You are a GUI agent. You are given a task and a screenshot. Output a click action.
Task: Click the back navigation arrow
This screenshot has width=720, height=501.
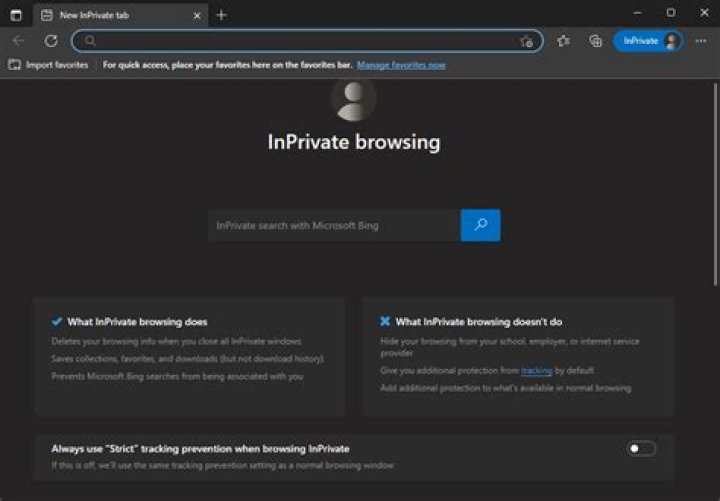pyautogui.click(x=18, y=41)
